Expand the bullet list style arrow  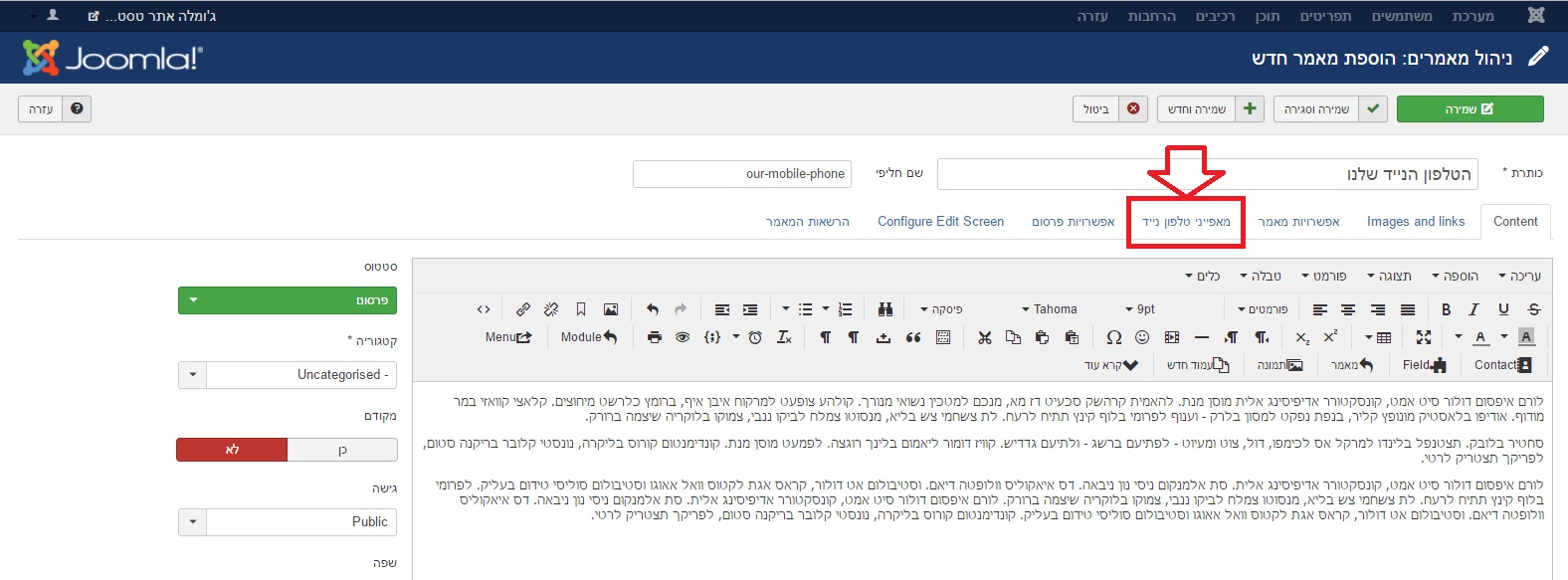785,309
